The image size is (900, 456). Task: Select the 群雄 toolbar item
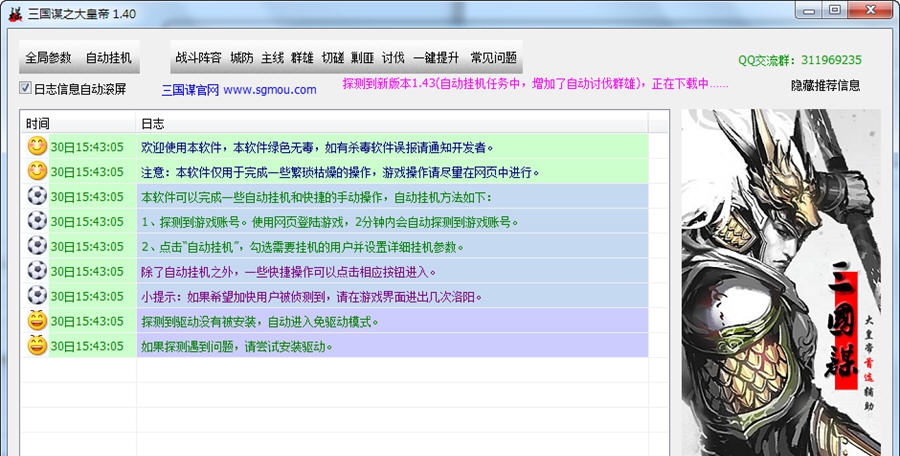[x=302, y=57]
